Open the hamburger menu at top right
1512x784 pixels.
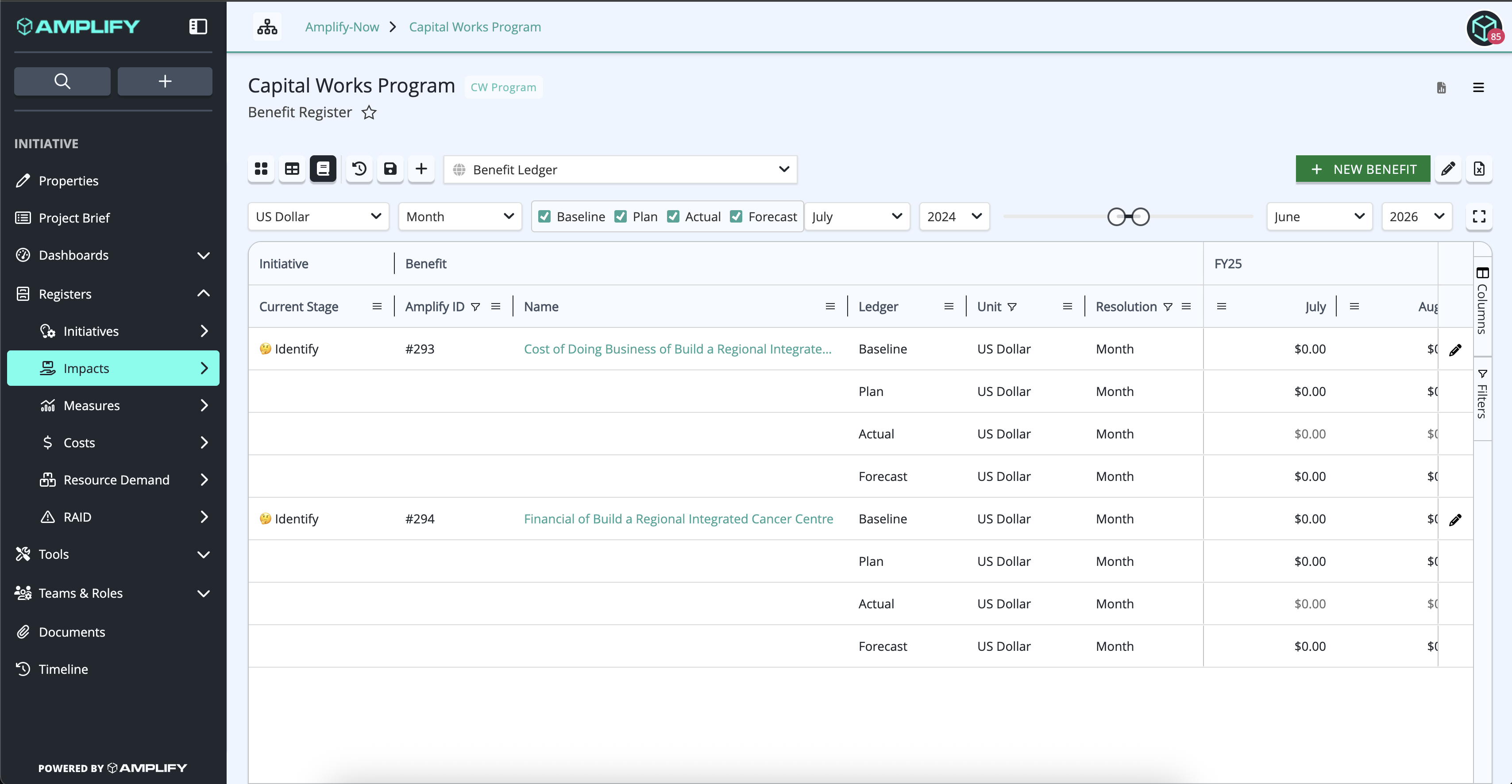click(x=1478, y=88)
